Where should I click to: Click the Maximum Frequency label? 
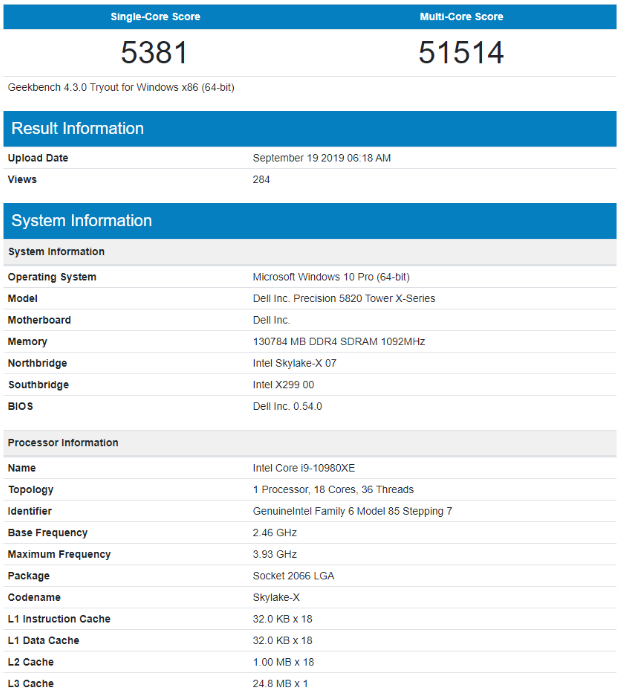(x=59, y=555)
